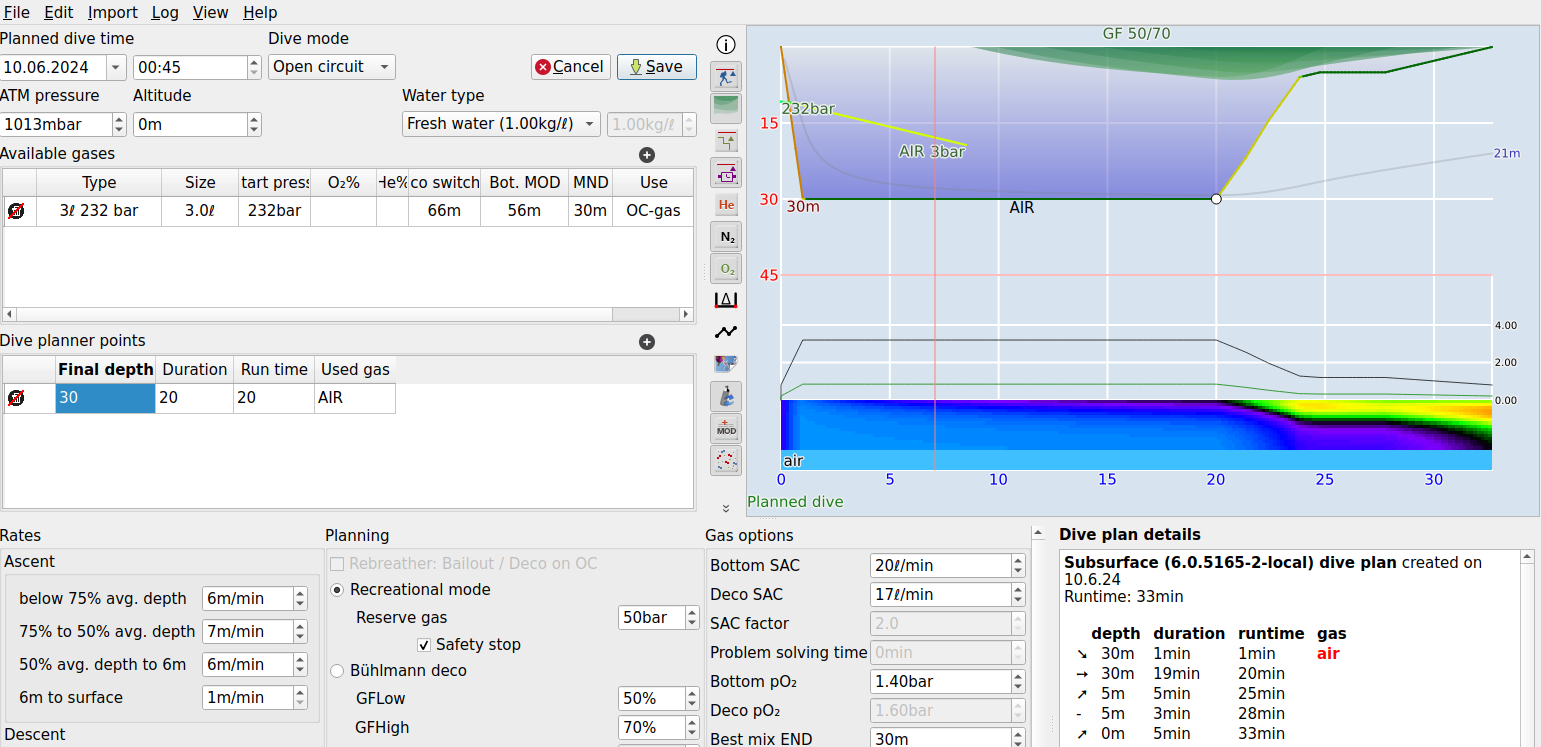This screenshot has width=1541, height=747.
Task: Cancel the dive plan
Action: click(570, 66)
